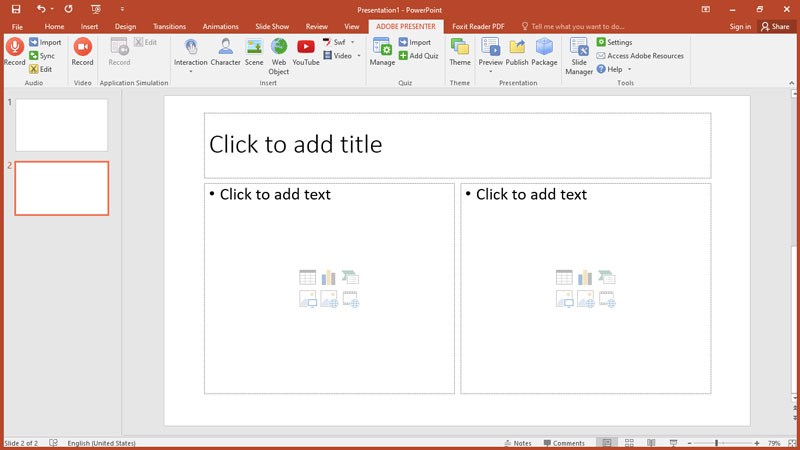Select slide 1 thumbnail
Image resolution: width=800 pixels, height=450 pixels.
pyautogui.click(x=62, y=125)
